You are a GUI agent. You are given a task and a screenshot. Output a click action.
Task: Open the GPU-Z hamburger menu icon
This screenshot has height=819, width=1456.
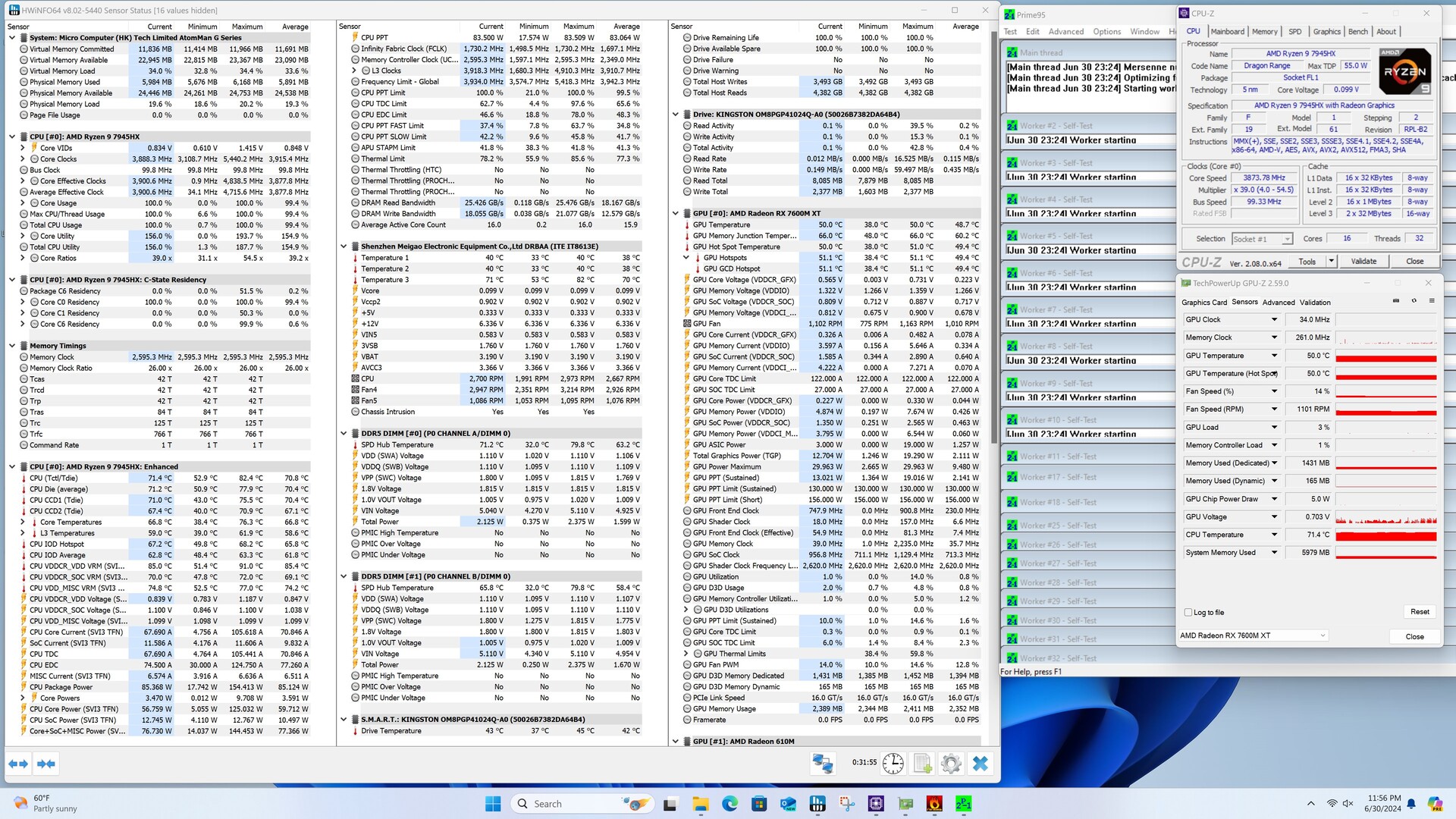tap(1432, 301)
